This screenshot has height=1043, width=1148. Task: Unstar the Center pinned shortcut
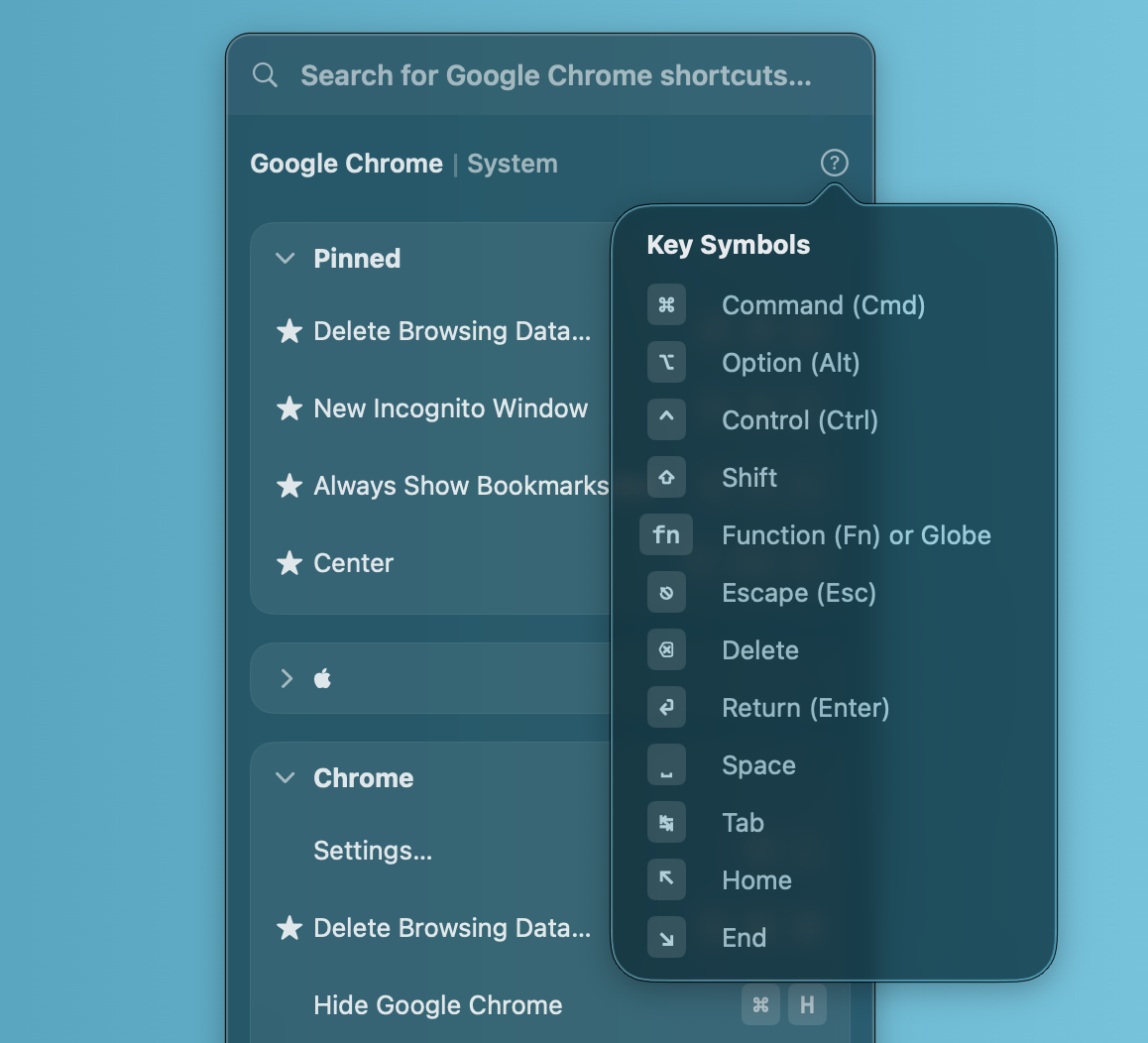click(x=289, y=563)
